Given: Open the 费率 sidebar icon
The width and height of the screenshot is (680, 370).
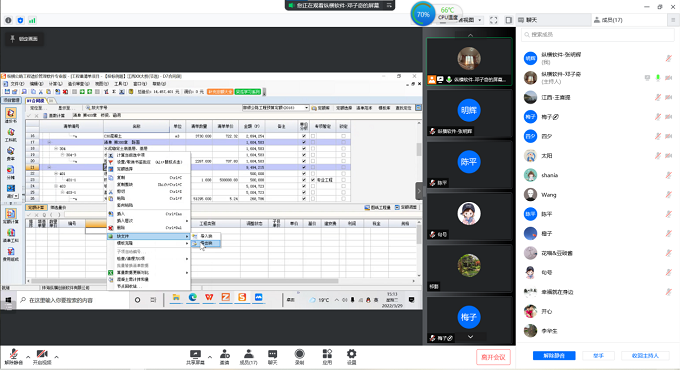Looking at the screenshot, I should pyautogui.click(x=11, y=153).
